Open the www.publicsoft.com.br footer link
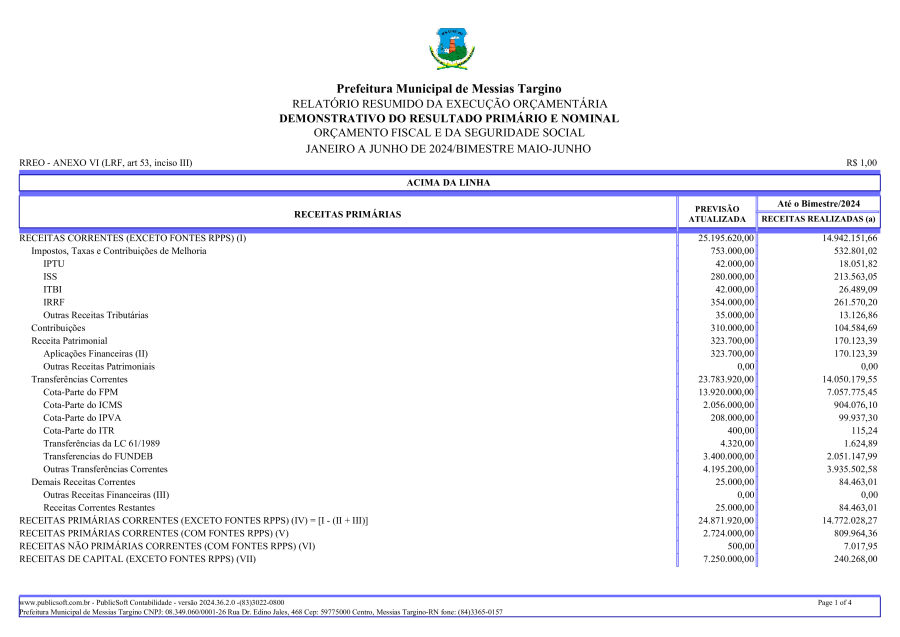Screen dimensions: 900x637 (x=56, y=603)
